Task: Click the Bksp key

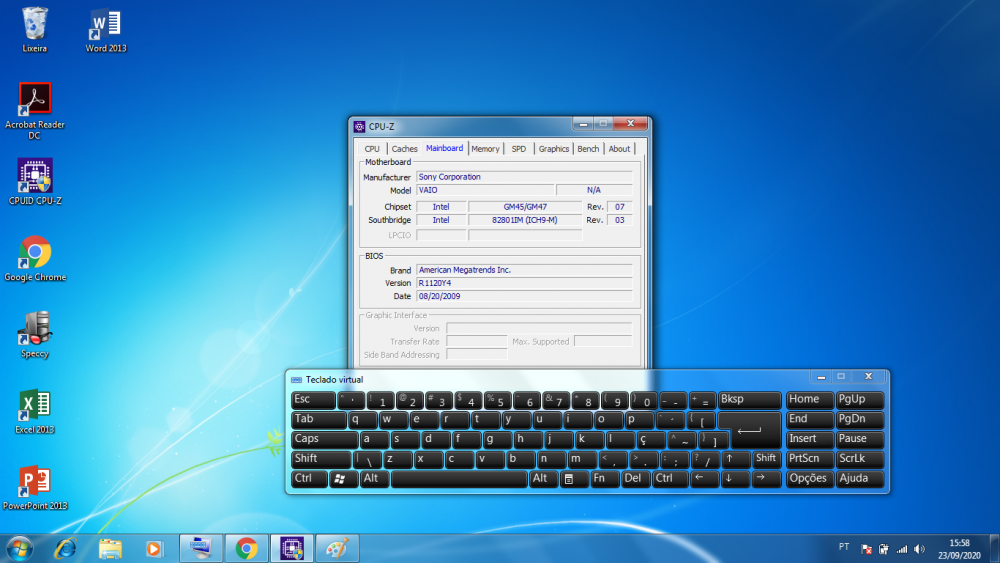Action: 749,400
